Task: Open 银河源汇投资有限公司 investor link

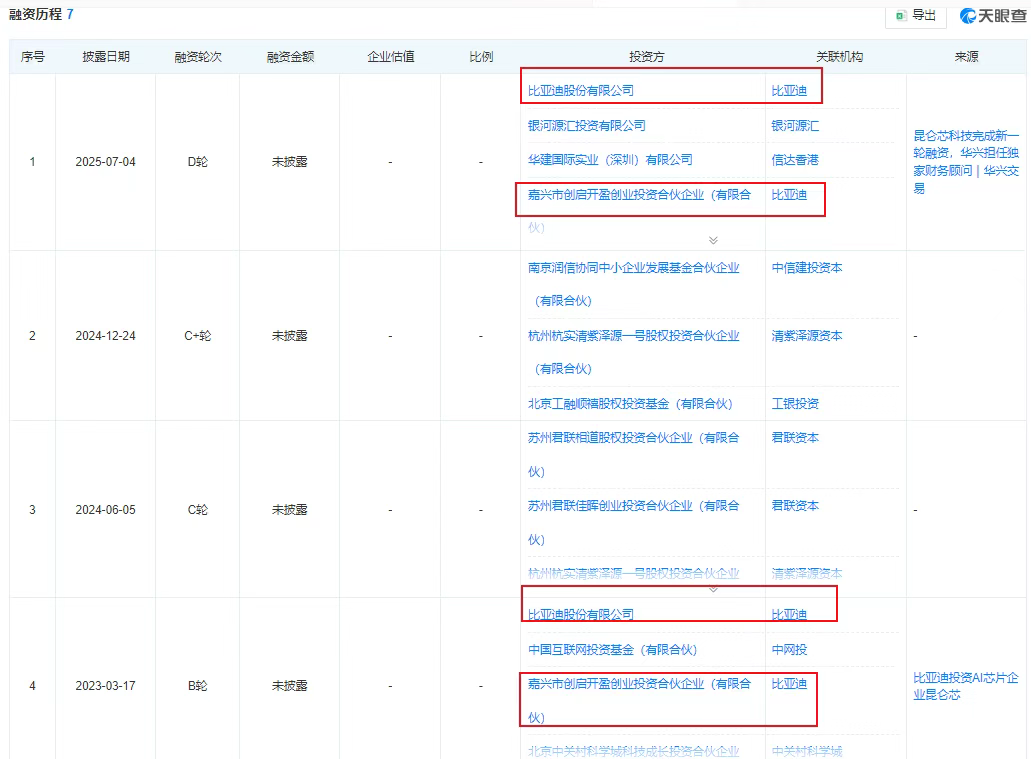Action: click(586, 125)
